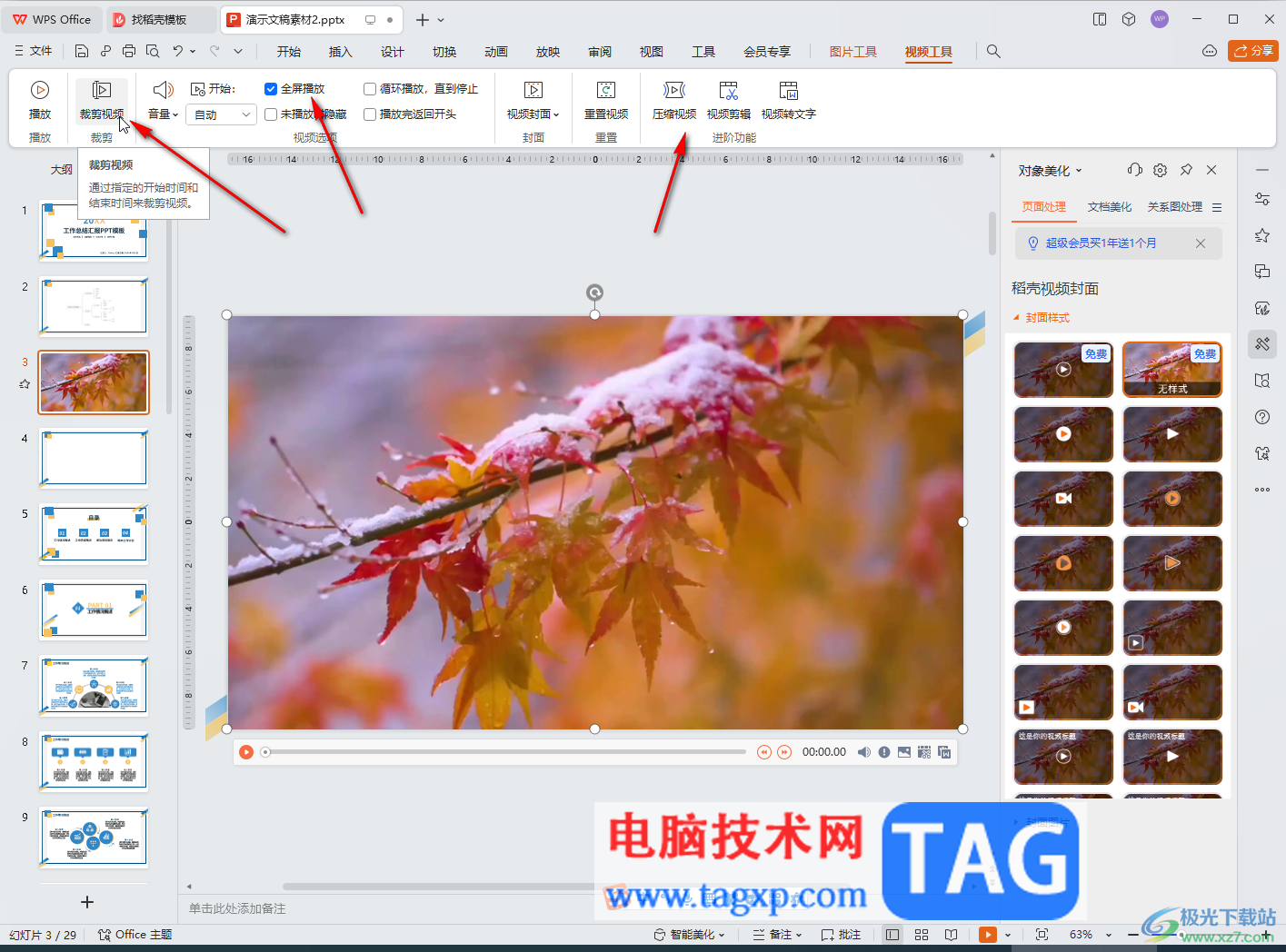Click the notes field 单击此处添加备注
Screen dimensions: 1286x952
pyautogui.click(x=237, y=908)
